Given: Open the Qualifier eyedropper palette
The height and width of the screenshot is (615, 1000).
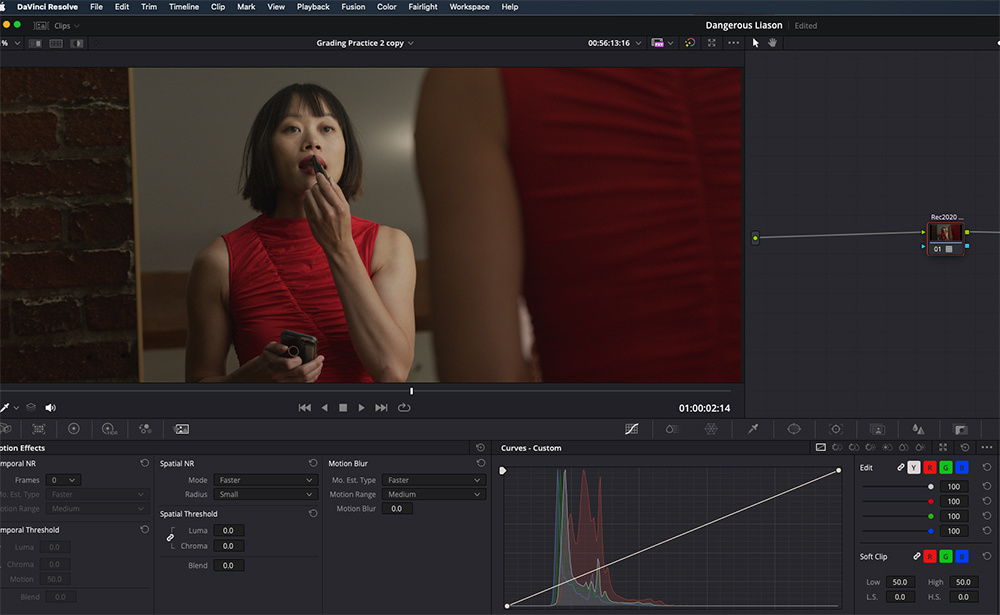Looking at the screenshot, I should tap(753, 429).
